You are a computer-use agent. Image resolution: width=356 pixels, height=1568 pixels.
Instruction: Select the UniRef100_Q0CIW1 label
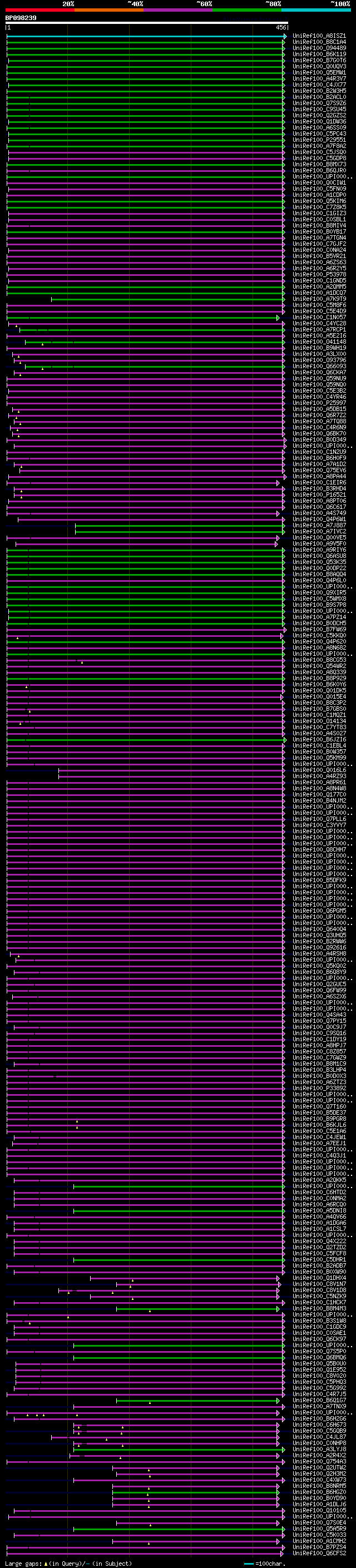point(319,182)
